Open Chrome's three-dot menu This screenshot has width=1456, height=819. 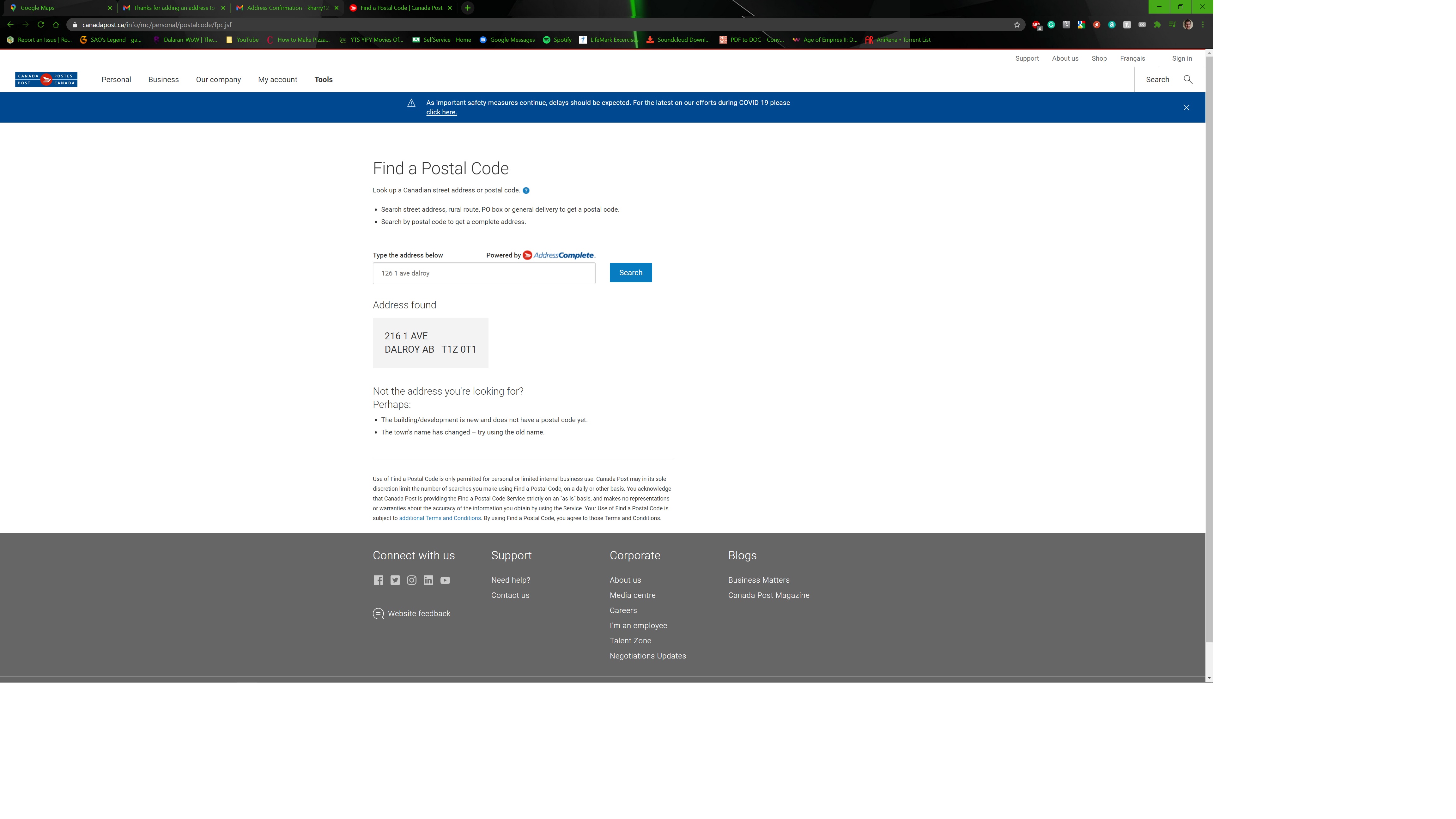(1203, 25)
